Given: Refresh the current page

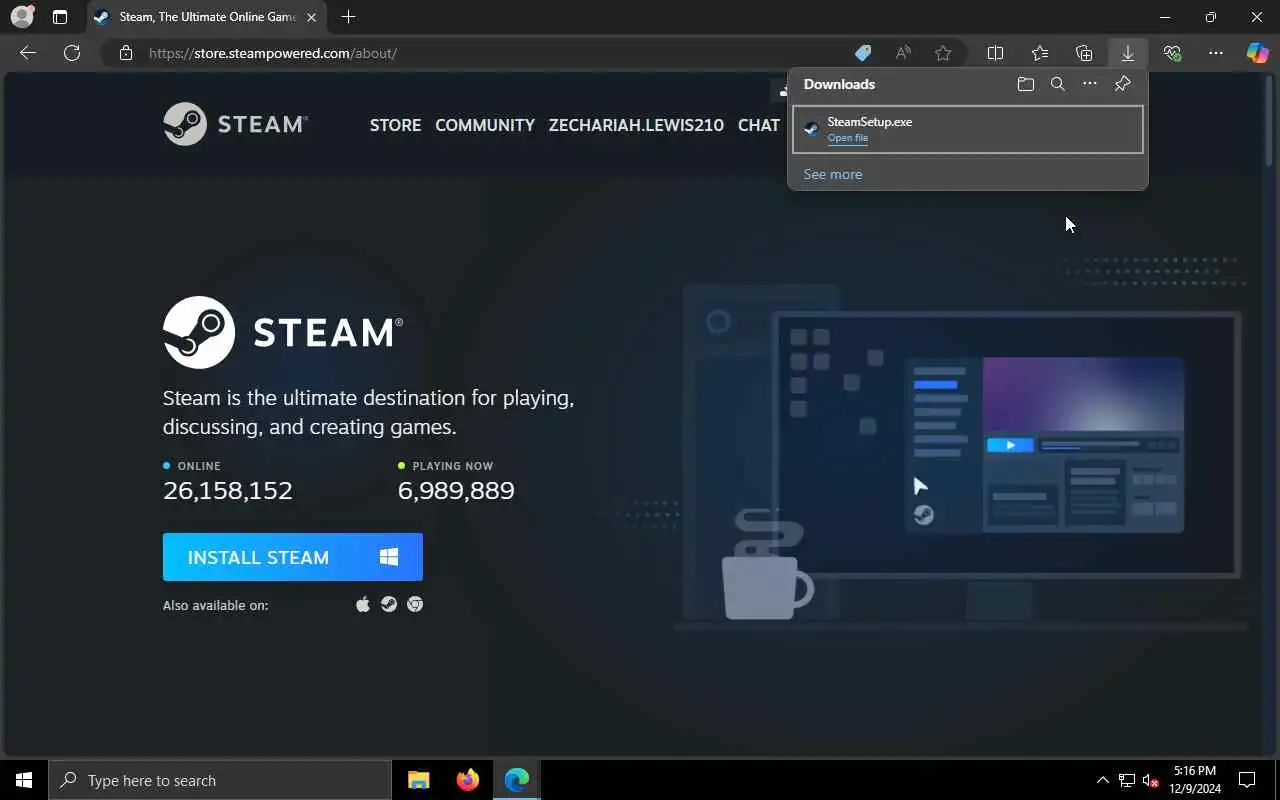Looking at the screenshot, I should click(72, 53).
